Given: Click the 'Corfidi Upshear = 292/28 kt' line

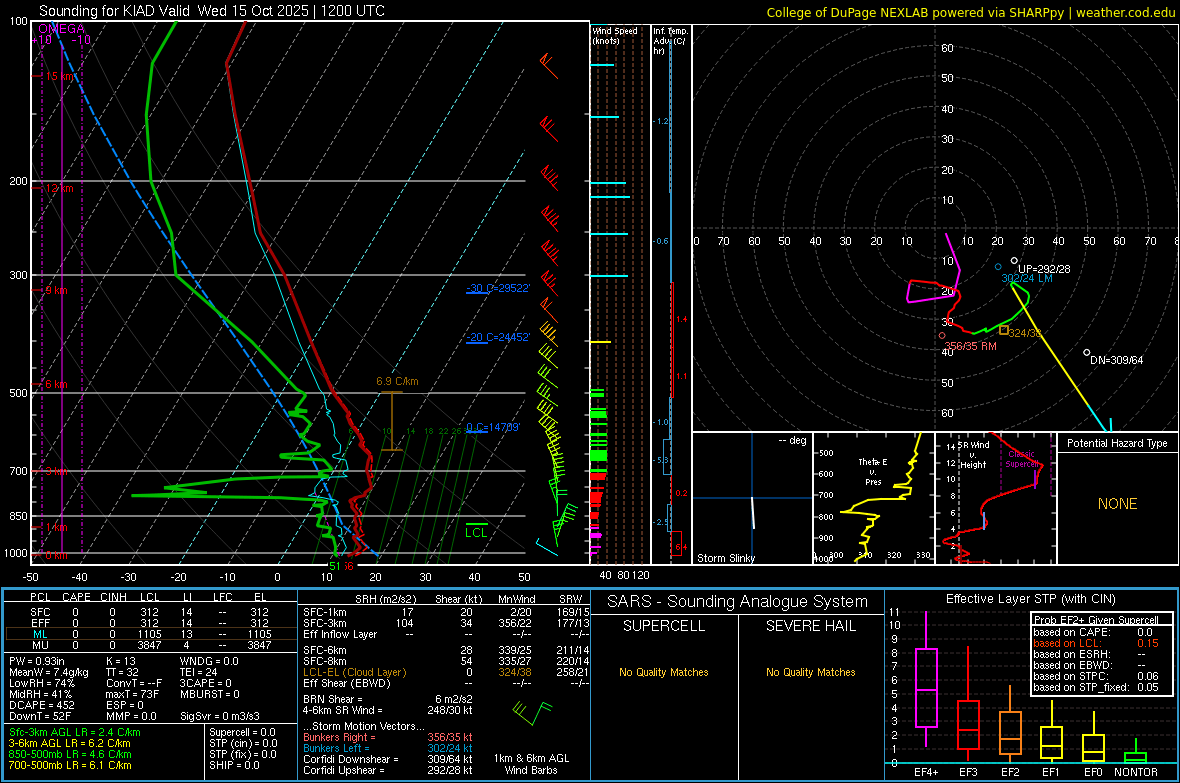Looking at the screenshot, I should pyautogui.click(x=388, y=770).
